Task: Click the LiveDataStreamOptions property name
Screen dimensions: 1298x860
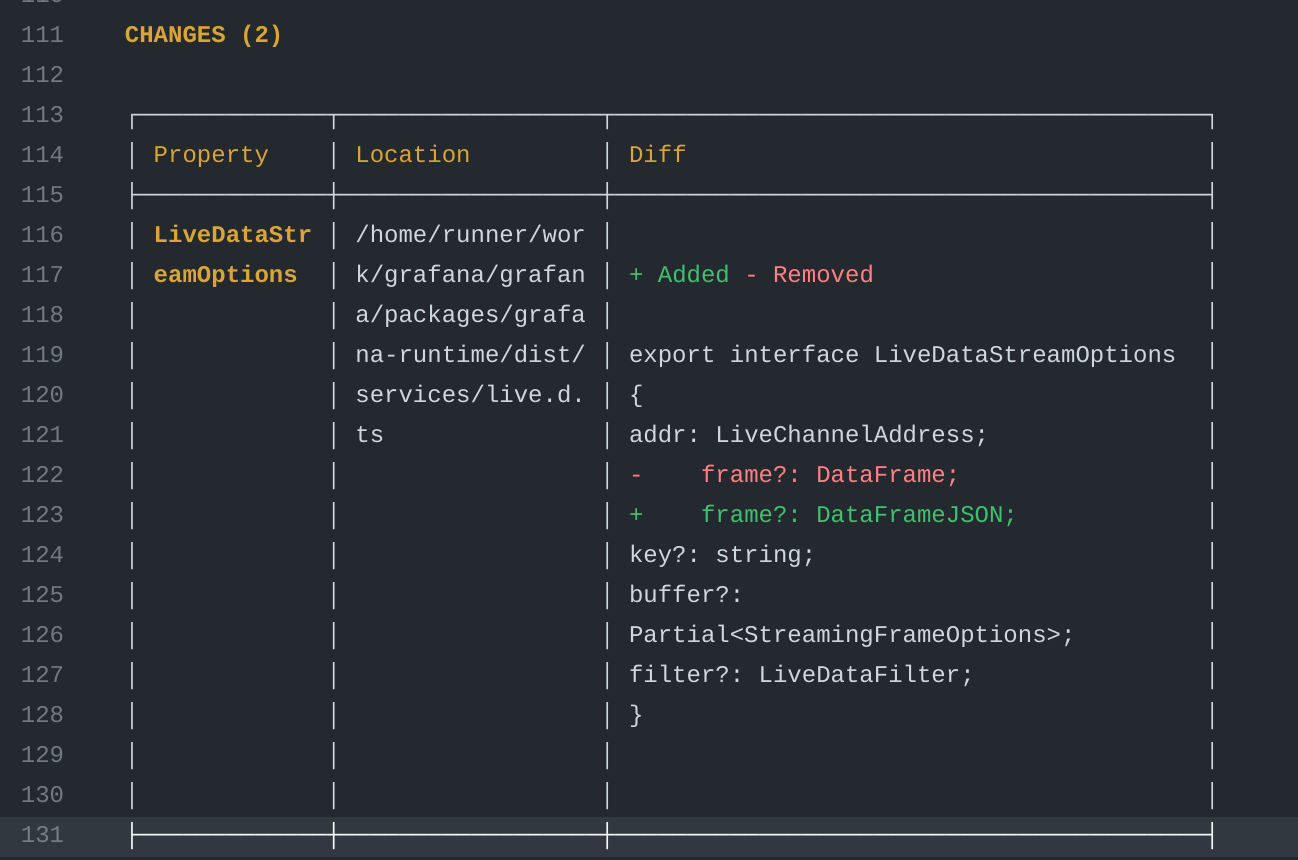Action: coord(232,254)
